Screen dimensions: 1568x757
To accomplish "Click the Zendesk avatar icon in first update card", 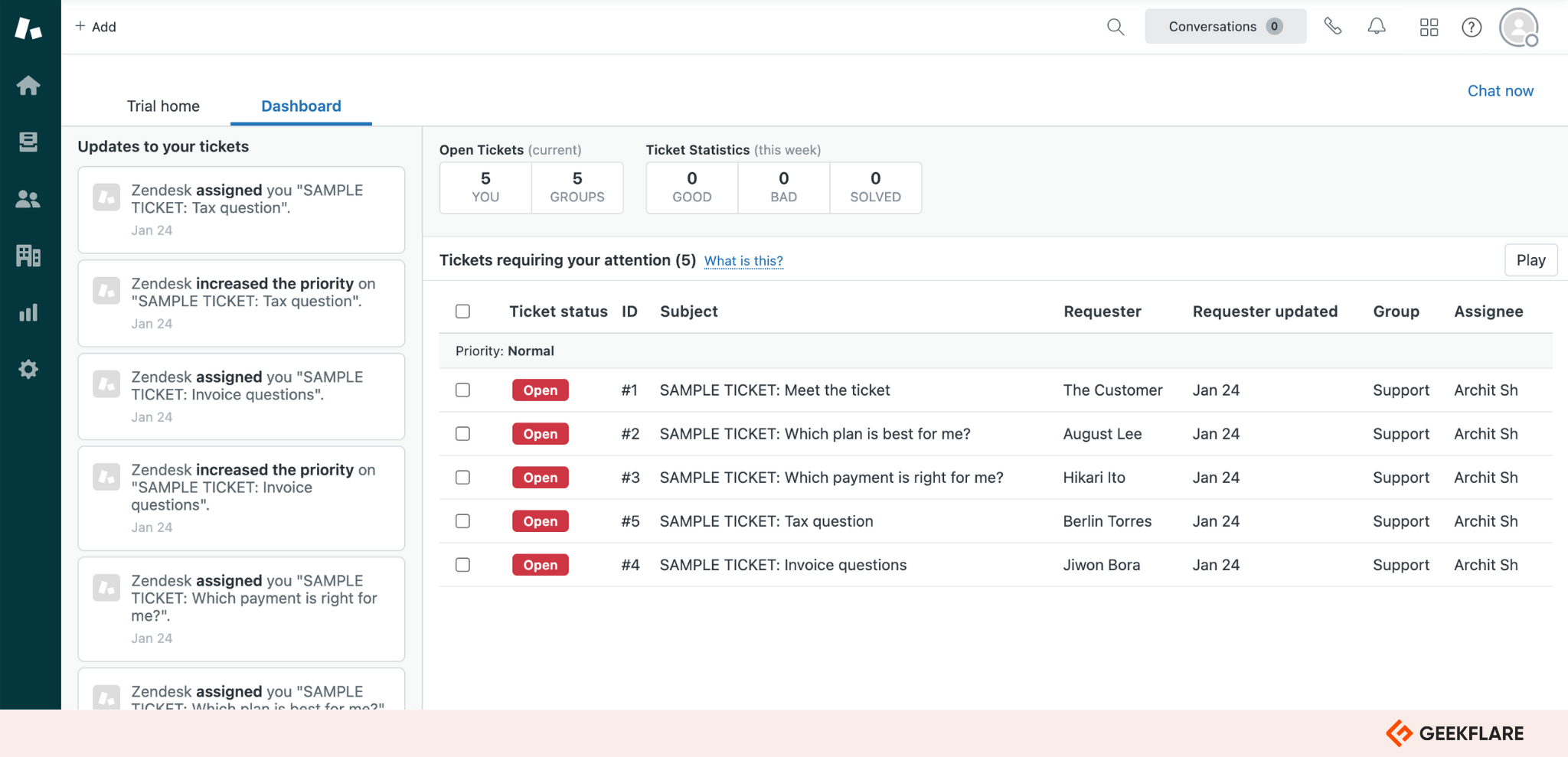I will pos(106,197).
